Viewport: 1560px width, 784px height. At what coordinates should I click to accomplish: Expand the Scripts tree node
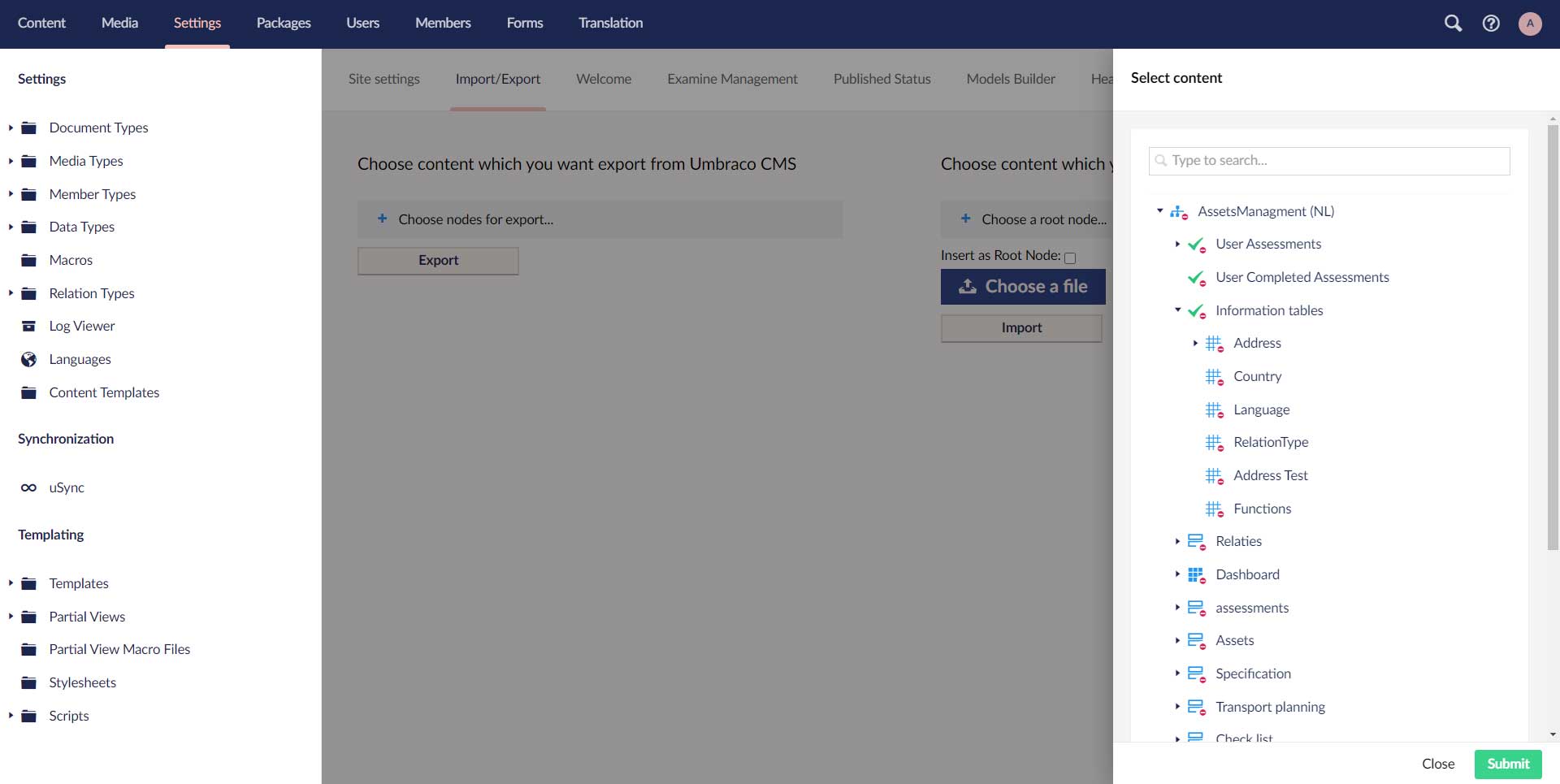11,716
